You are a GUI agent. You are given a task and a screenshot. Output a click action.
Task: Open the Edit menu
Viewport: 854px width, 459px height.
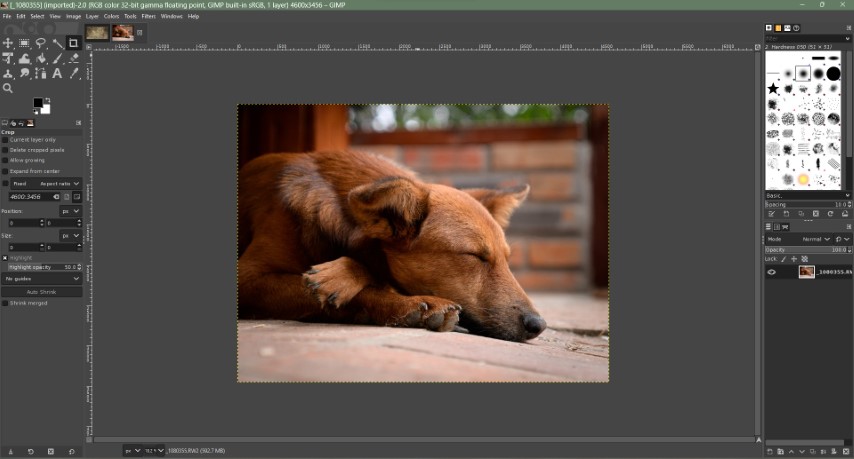(21, 16)
